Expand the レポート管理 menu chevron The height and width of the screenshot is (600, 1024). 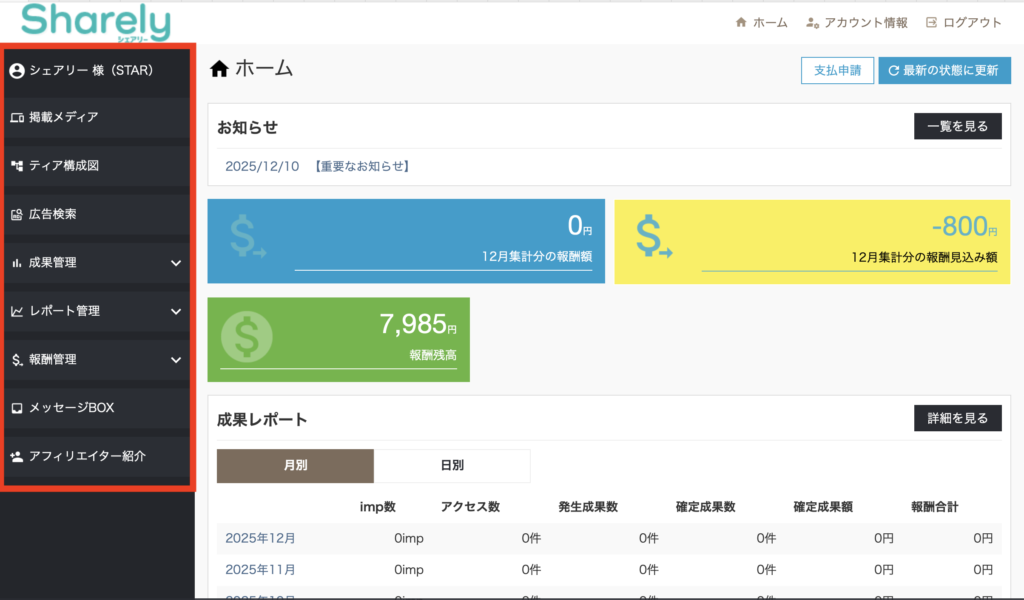tap(176, 311)
